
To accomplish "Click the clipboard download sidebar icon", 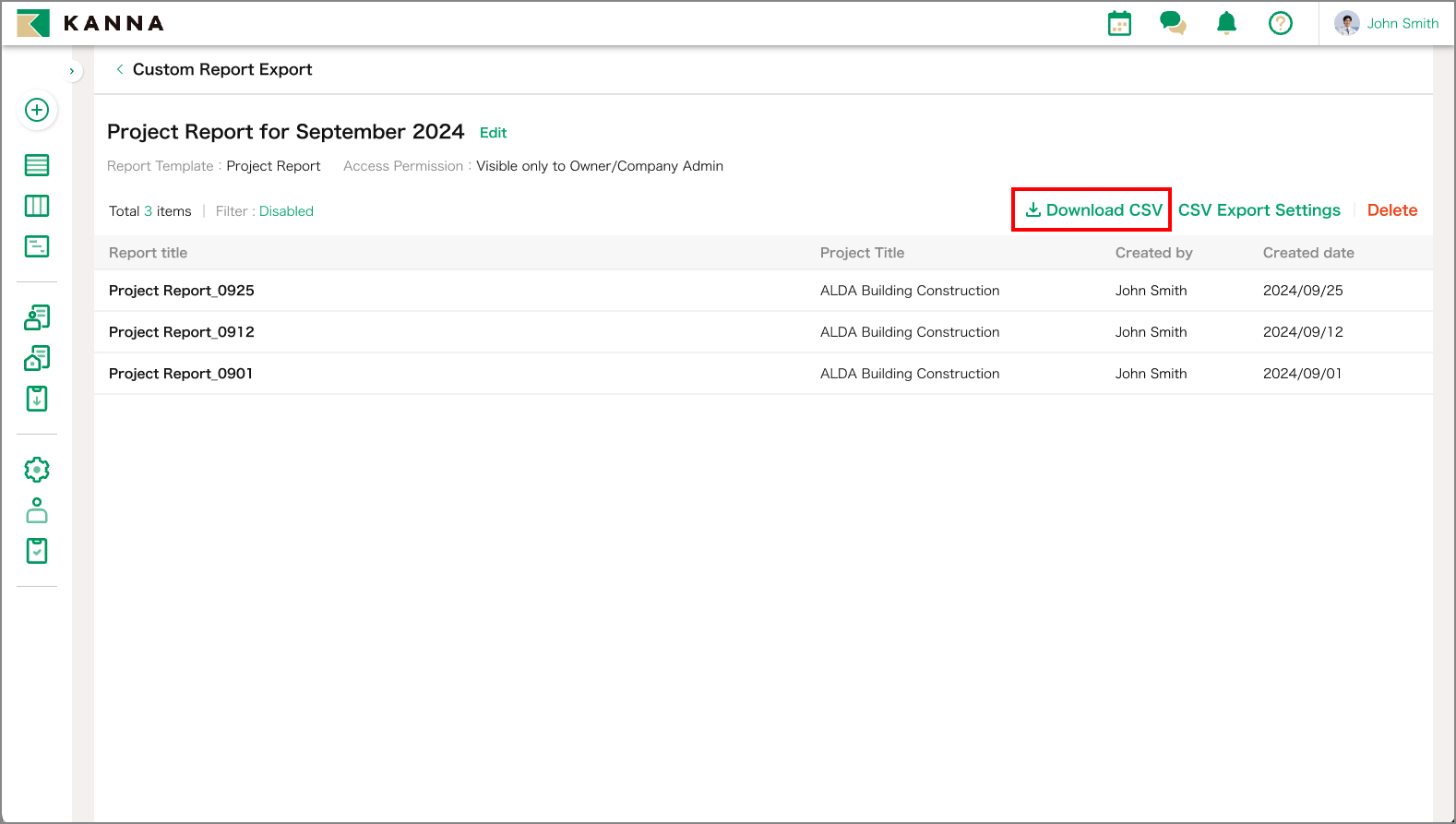I will [37, 399].
